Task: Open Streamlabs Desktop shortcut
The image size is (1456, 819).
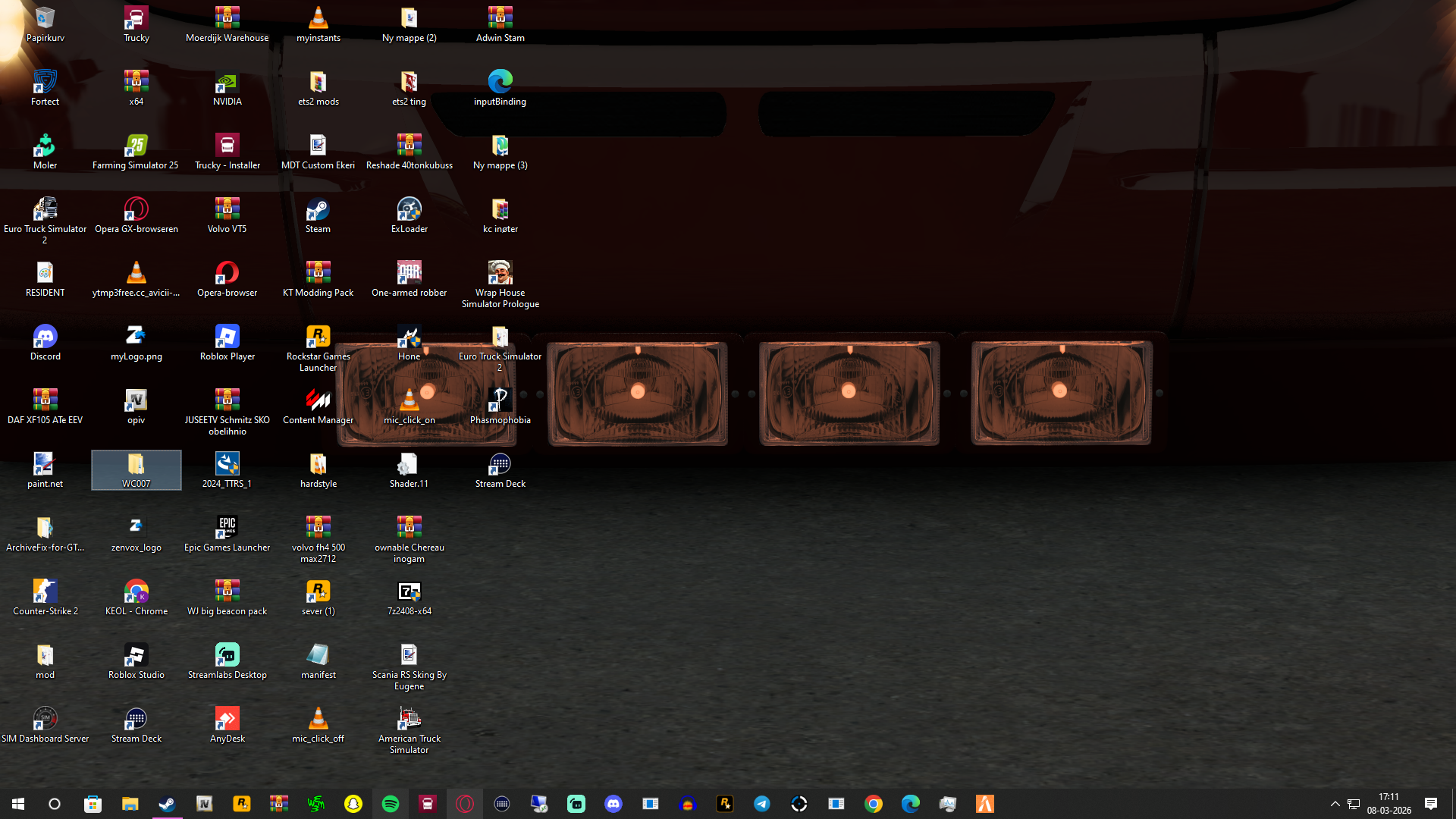Action: pyautogui.click(x=227, y=656)
